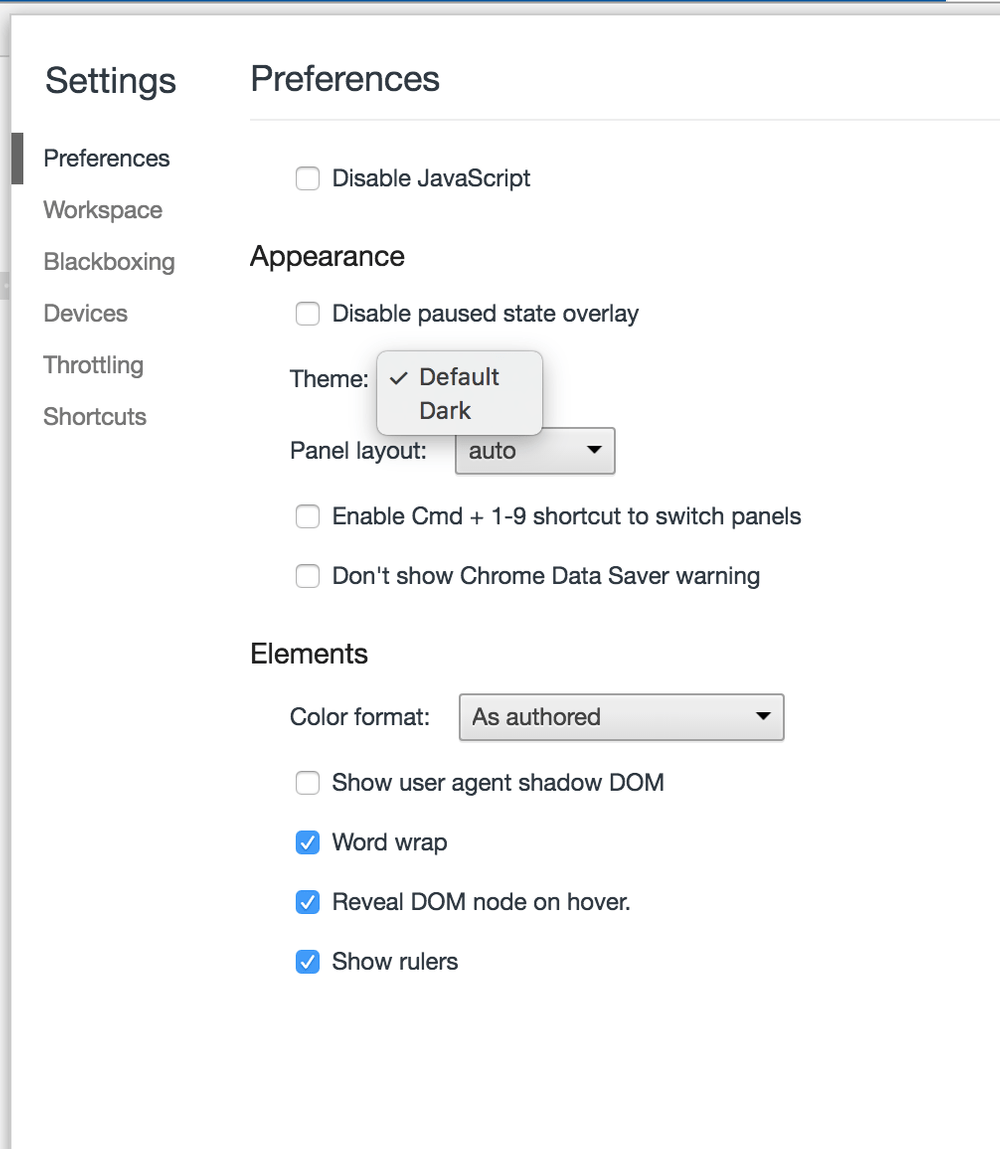
Task: Check Disable paused state overlay
Action: [x=308, y=314]
